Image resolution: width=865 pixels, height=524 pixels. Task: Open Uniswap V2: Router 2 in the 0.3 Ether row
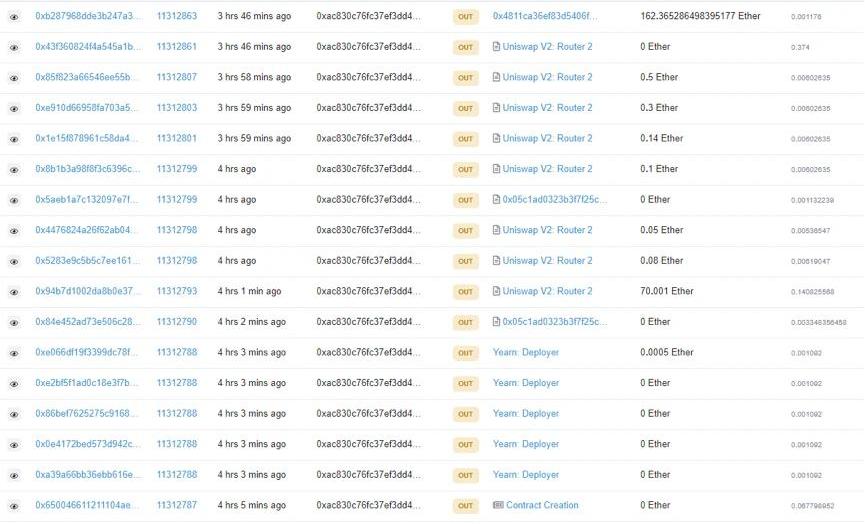[x=547, y=108]
